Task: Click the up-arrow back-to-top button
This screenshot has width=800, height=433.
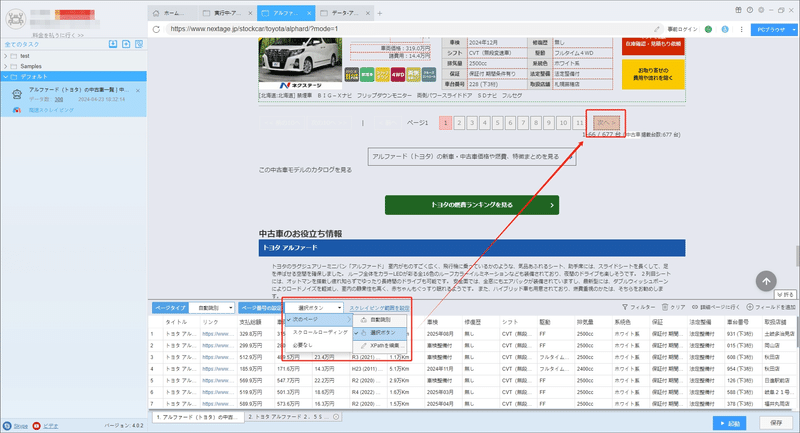Action: [x=766, y=281]
